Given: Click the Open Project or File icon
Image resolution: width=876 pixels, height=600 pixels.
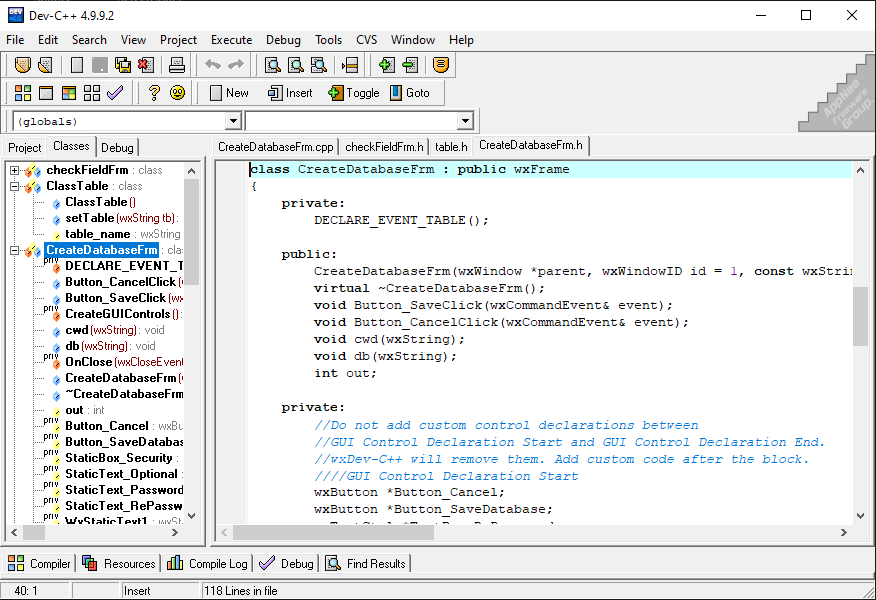Looking at the screenshot, I should (x=46, y=65).
